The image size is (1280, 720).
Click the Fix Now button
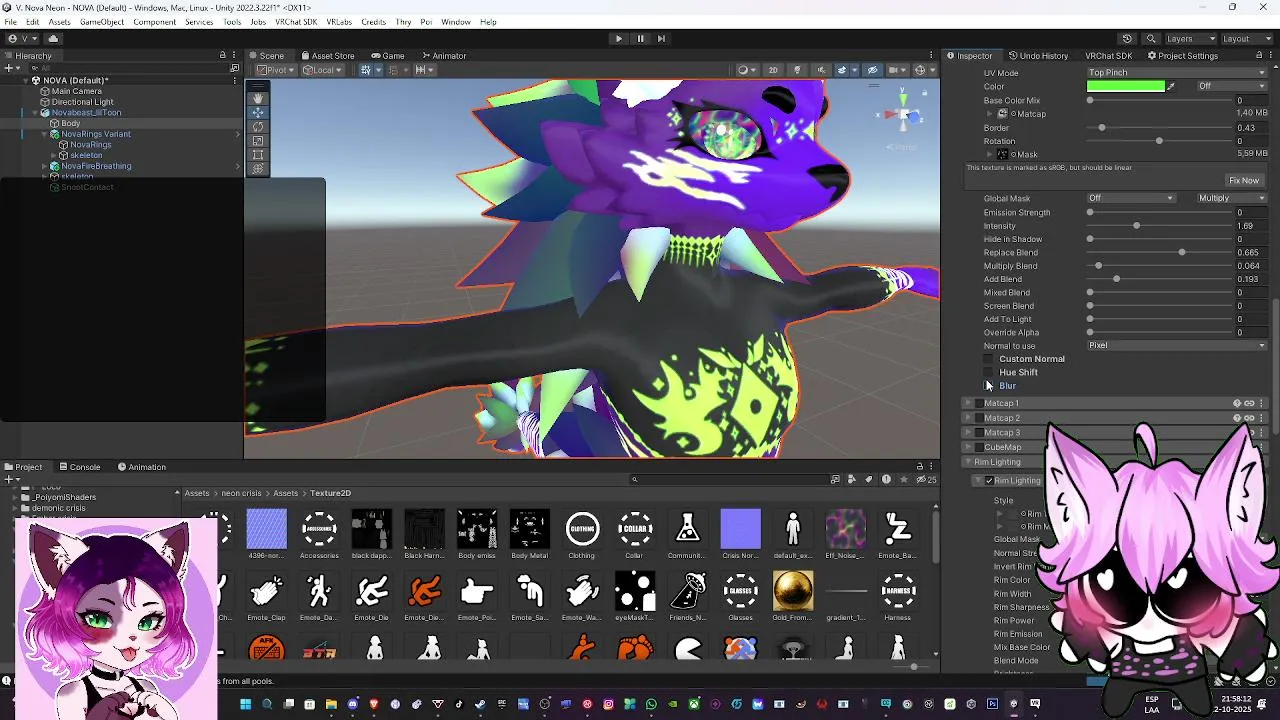coord(1244,181)
